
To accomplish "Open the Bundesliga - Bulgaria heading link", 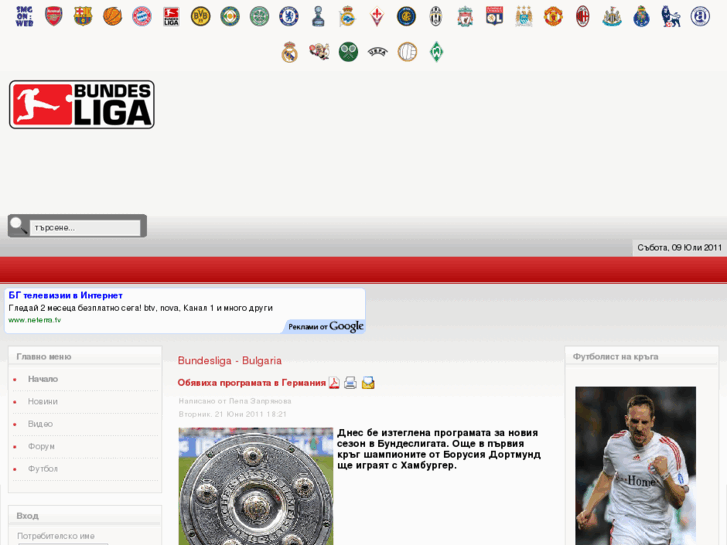I will (x=230, y=361).
